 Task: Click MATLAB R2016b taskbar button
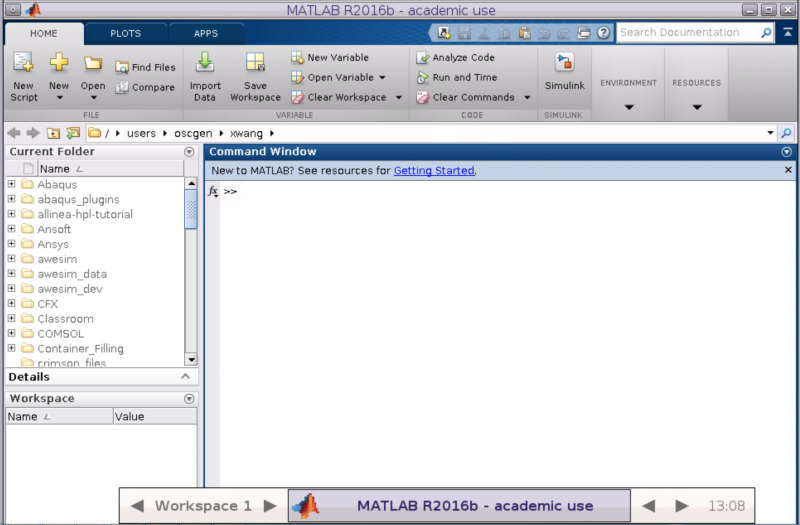pos(459,506)
